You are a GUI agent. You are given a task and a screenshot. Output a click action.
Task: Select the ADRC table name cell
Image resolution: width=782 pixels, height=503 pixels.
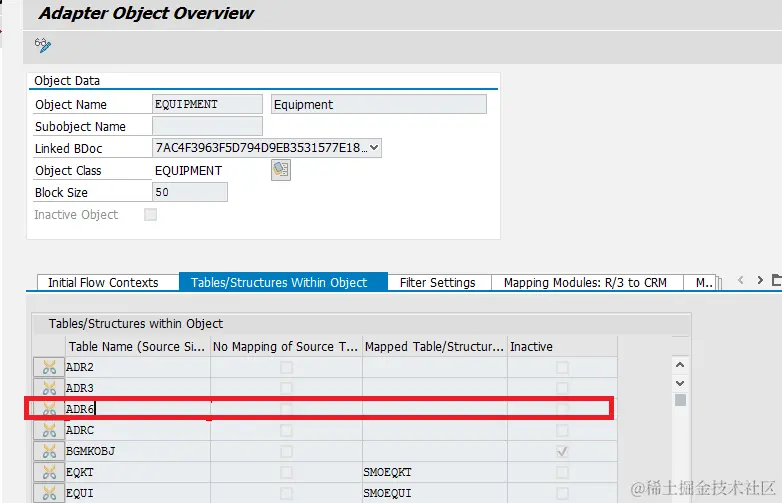tap(138, 430)
